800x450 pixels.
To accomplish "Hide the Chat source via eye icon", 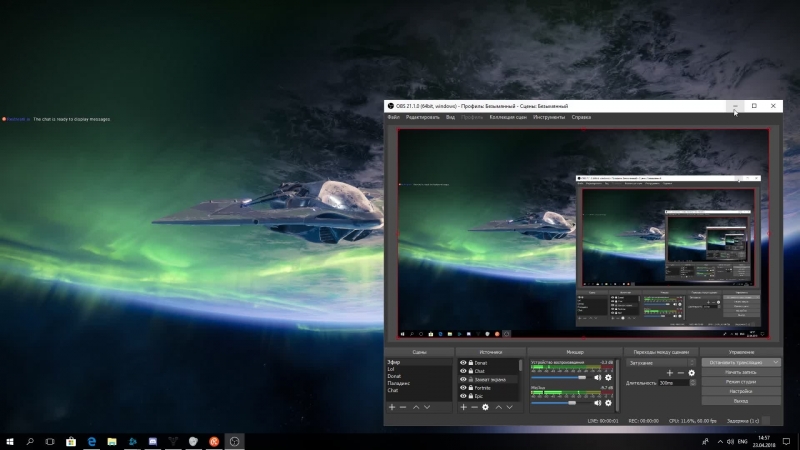I will point(463,371).
